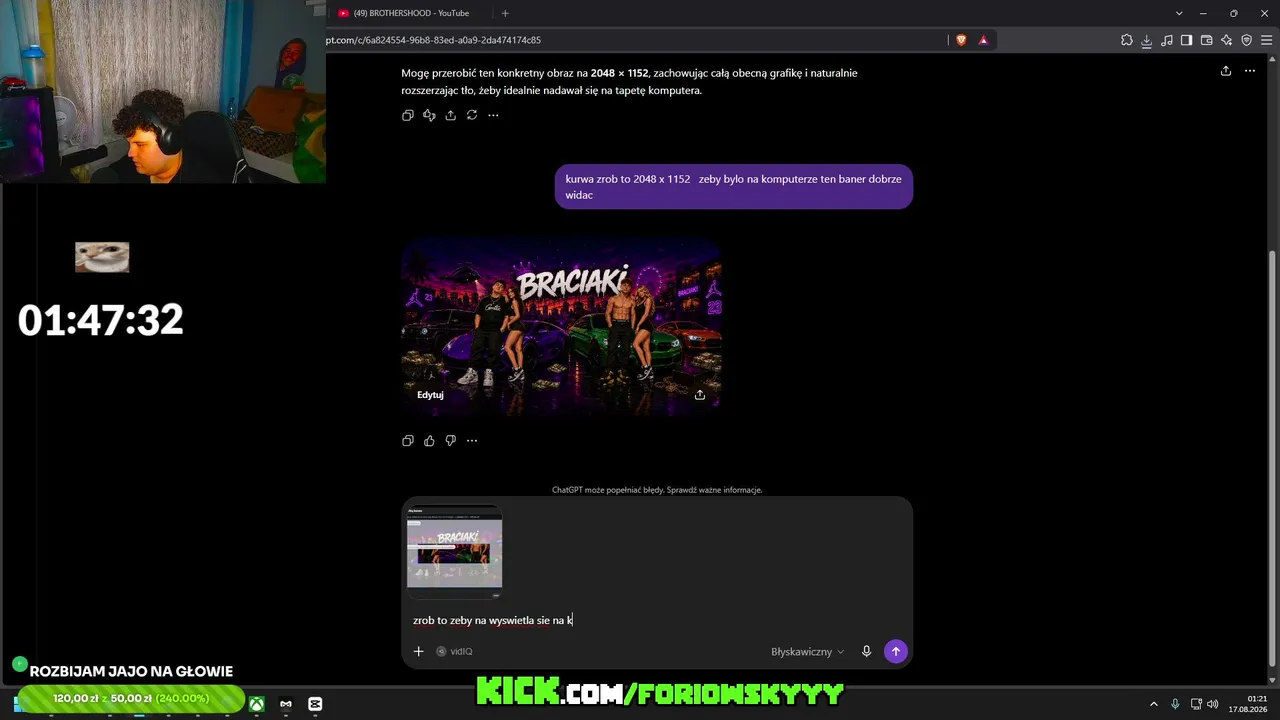Click Edytuj on the generated image
This screenshot has width=1280, height=720.
click(430, 395)
